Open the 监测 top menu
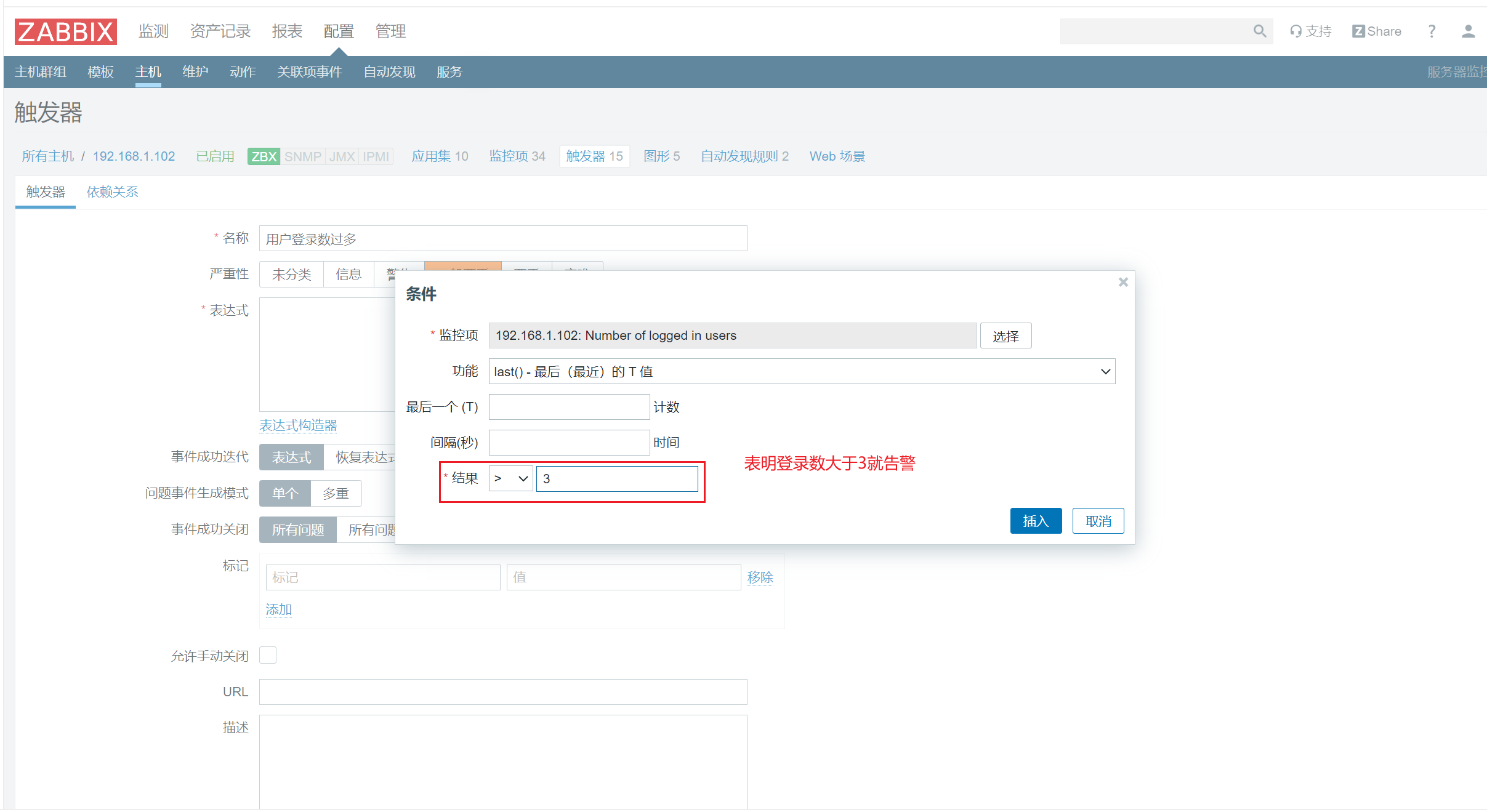This screenshot has width=1487, height=812. coord(153,31)
